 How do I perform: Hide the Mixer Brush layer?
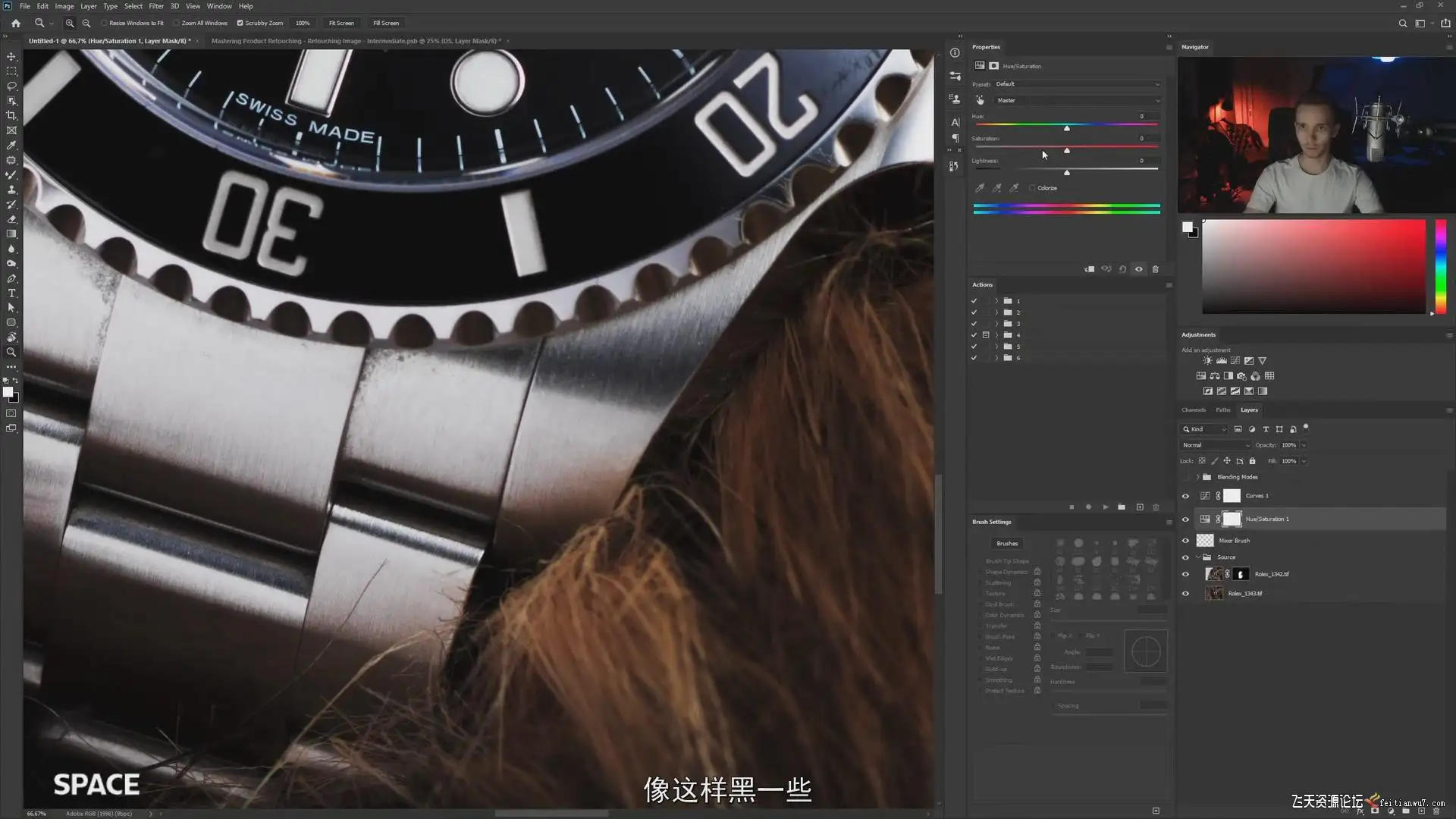(1185, 541)
